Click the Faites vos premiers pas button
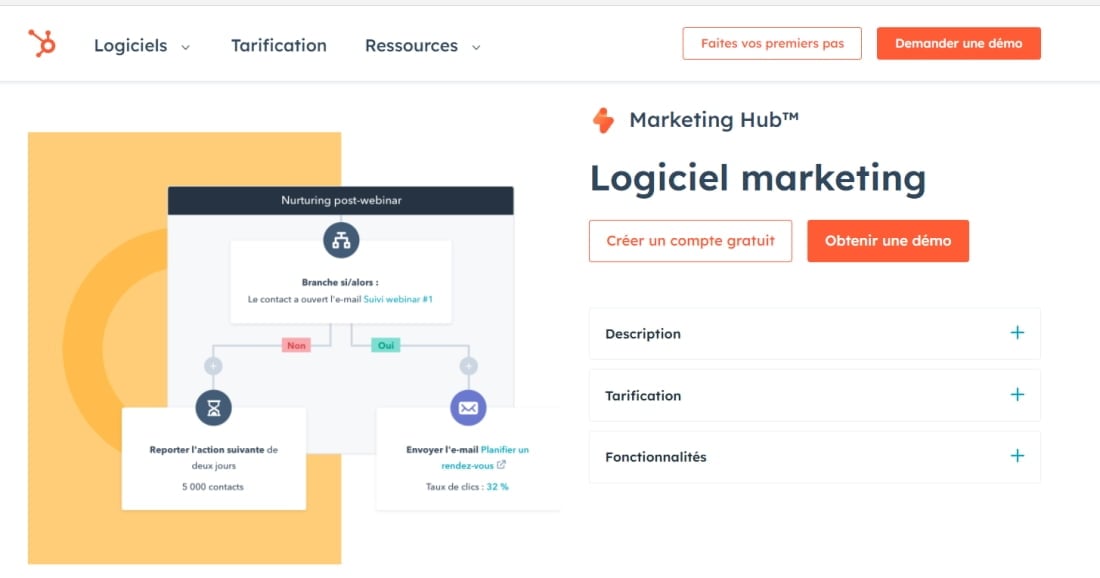 (x=772, y=43)
